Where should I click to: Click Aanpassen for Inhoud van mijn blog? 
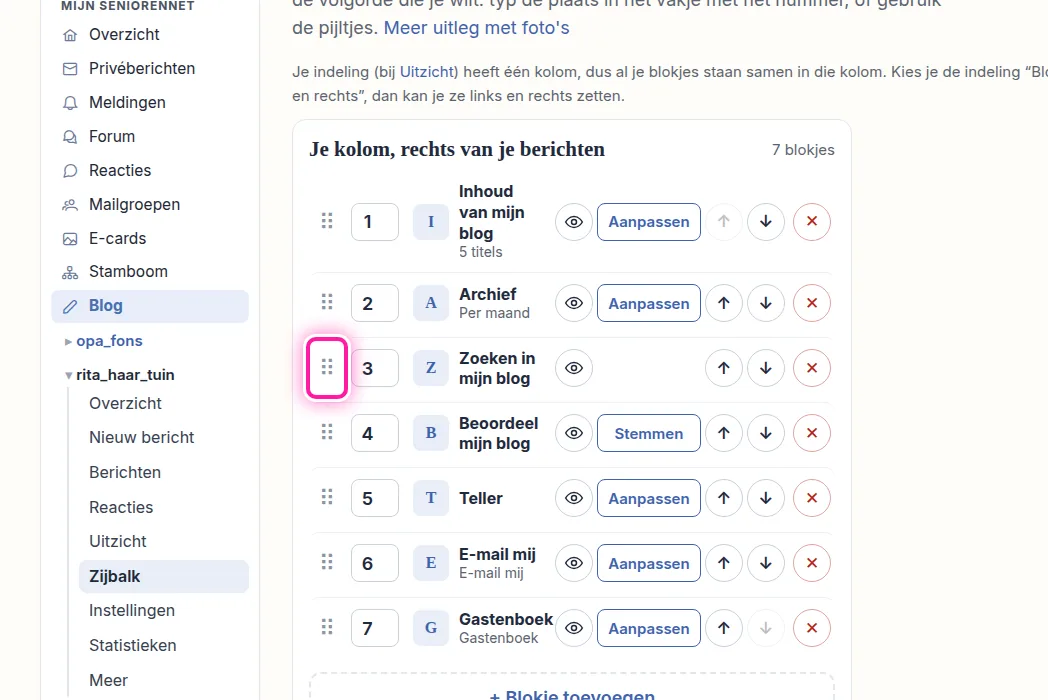pyautogui.click(x=649, y=222)
